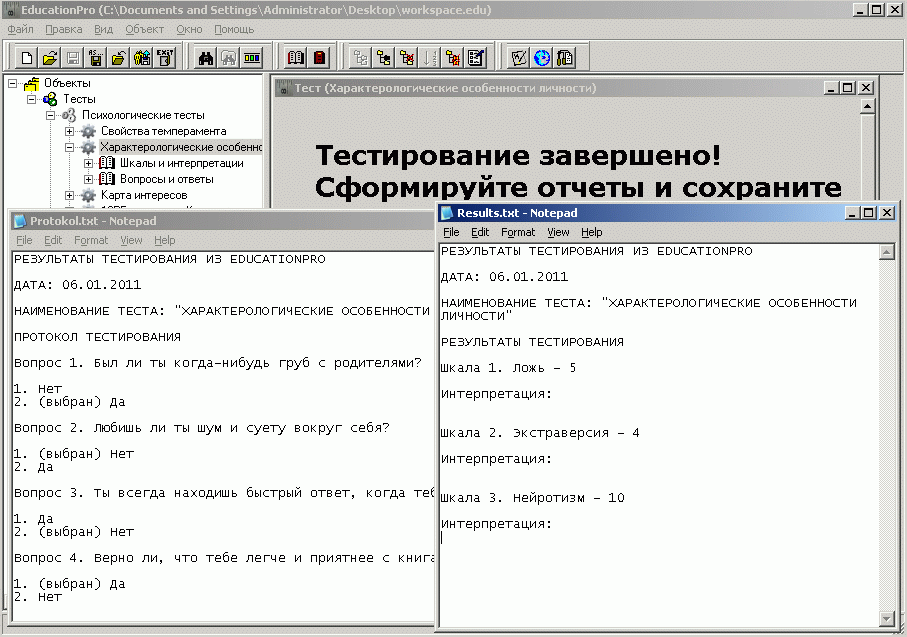Click the globe toolbar icon
907x637 pixels.
pyautogui.click(x=542, y=57)
